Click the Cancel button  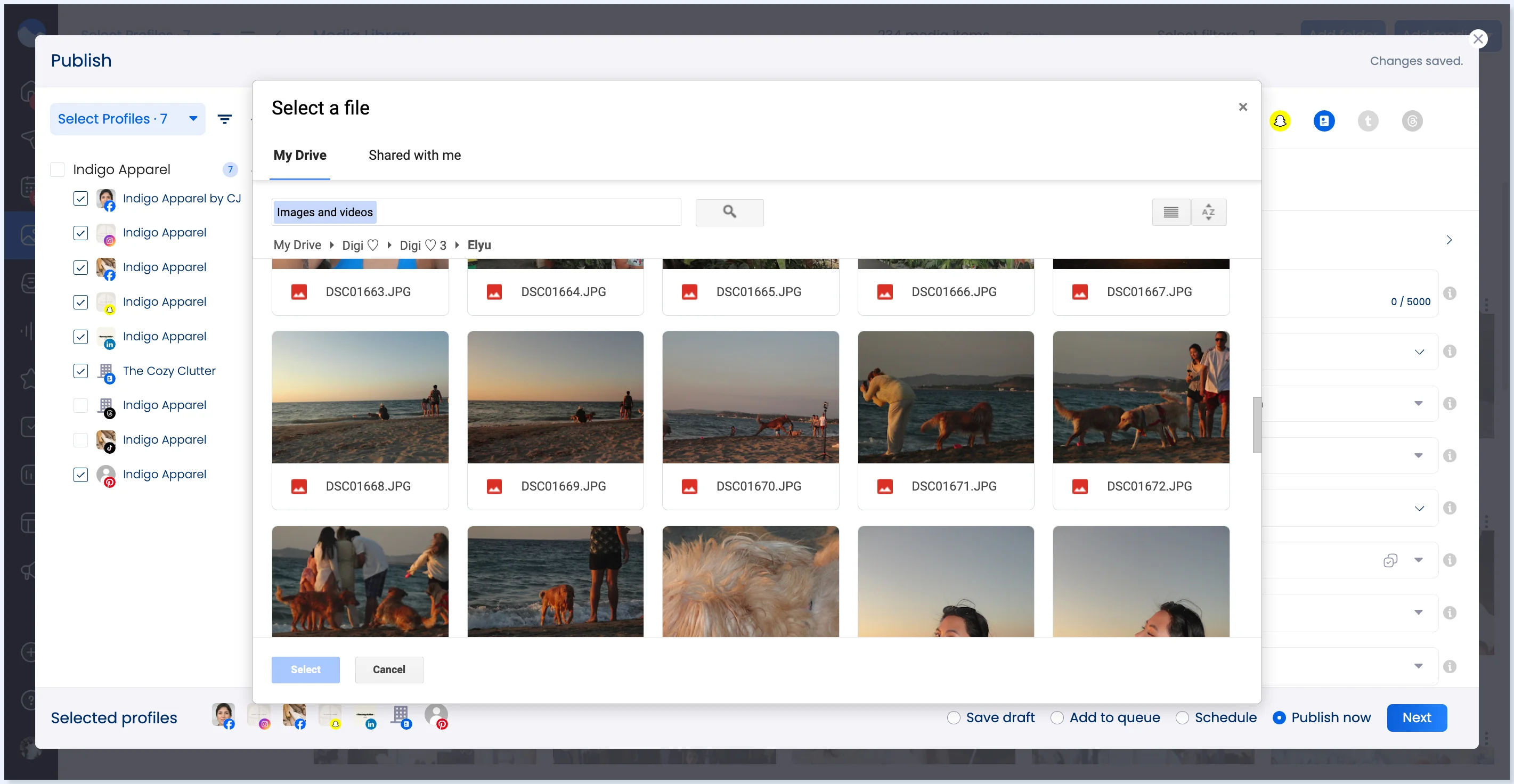pos(388,669)
